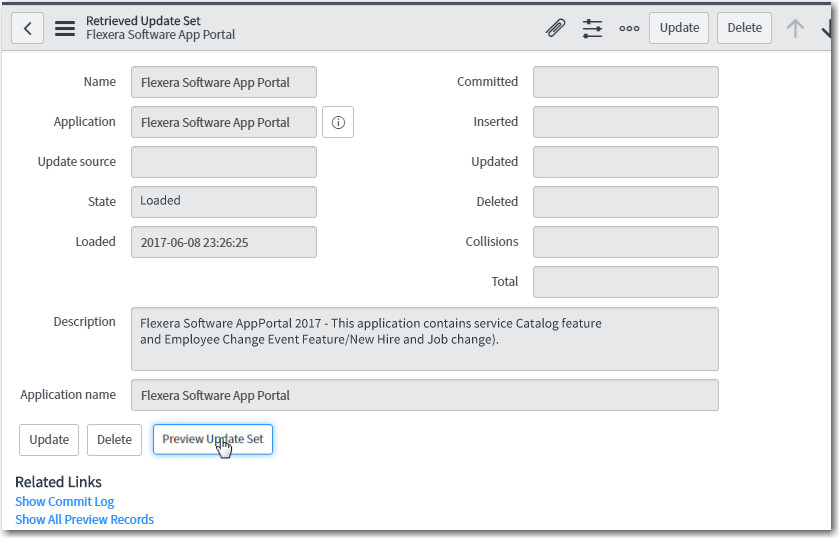Click the up arrow previous record icon
Image resolution: width=839 pixels, height=538 pixels.
pos(795,28)
